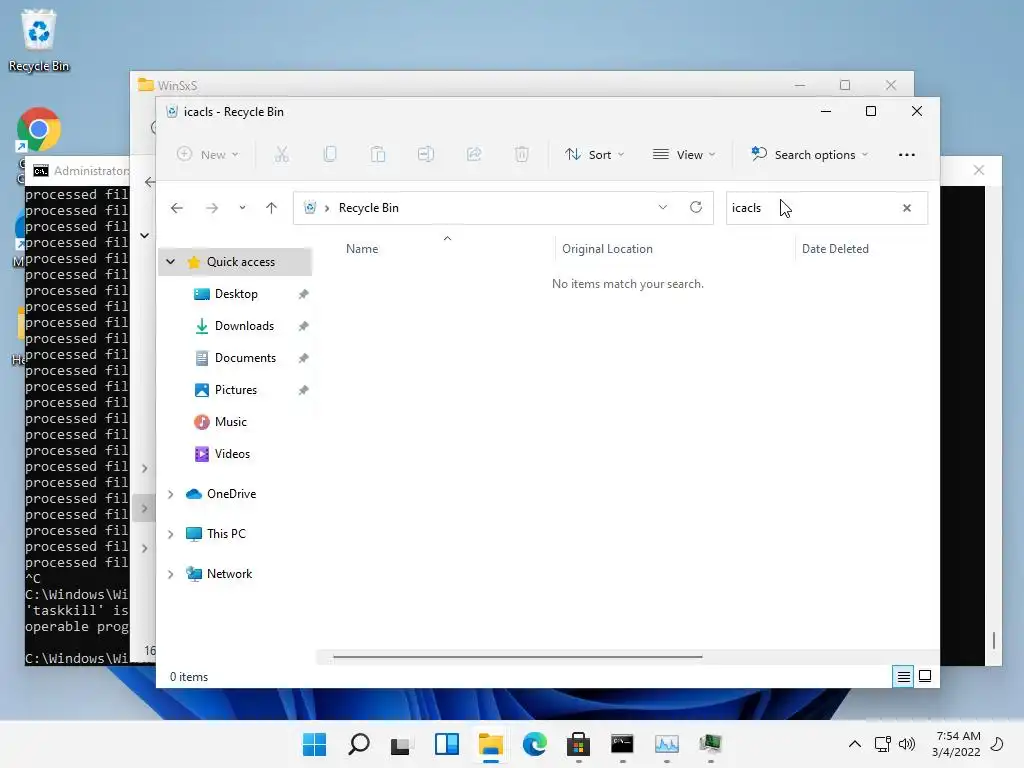
Task: Open the See more ellipsis menu
Action: coord(906,155)
